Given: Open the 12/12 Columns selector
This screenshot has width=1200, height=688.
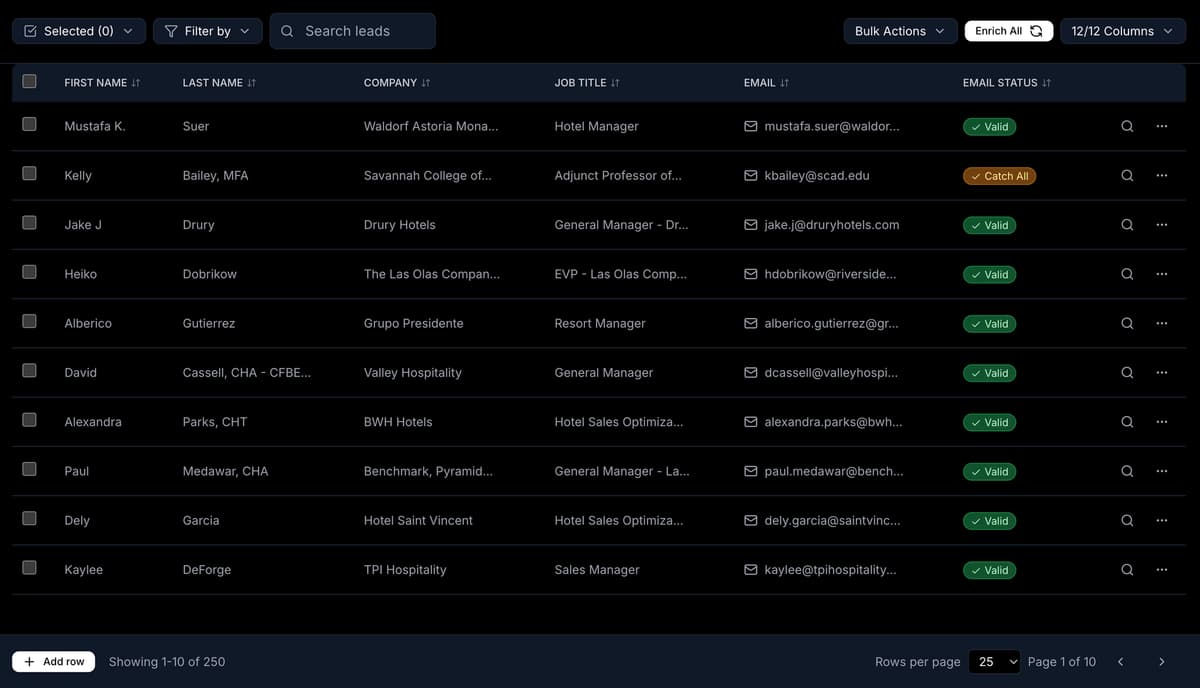Looking at the screenshot, I should pos(1122,31).
